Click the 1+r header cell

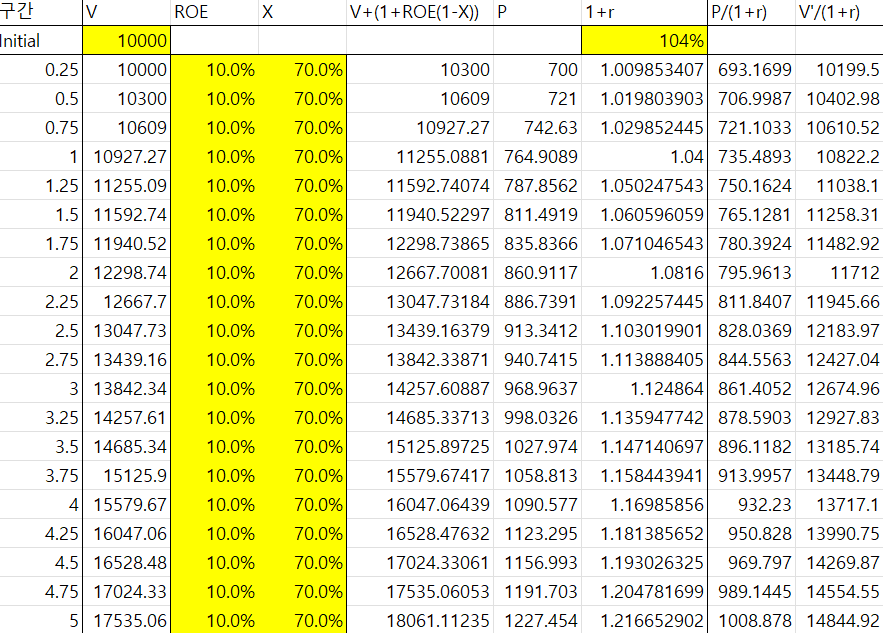coord(644,12)
